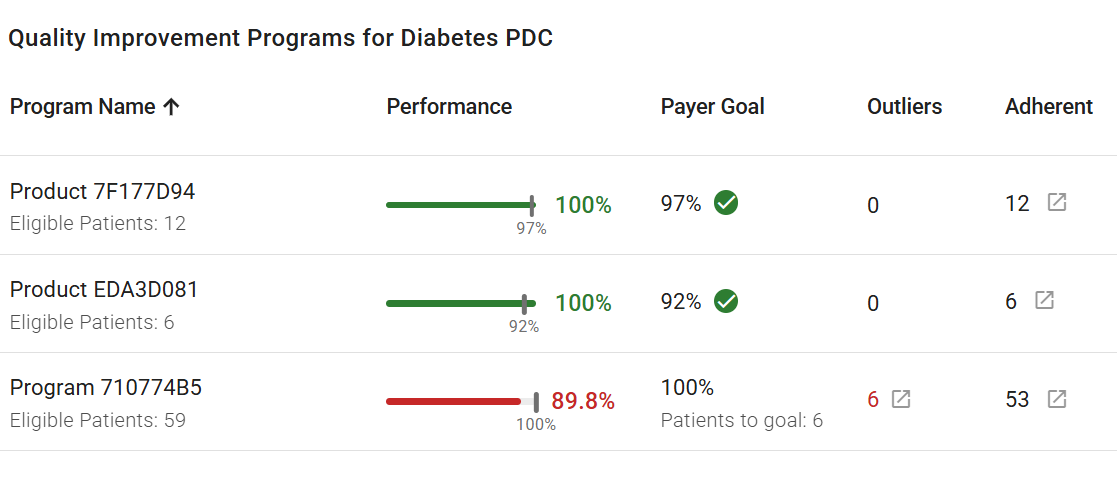Click green goal-met checkmark beside 97%
Image resolution: width=1117 pixels, height=486 pixels.
click(x=726, y=203)
